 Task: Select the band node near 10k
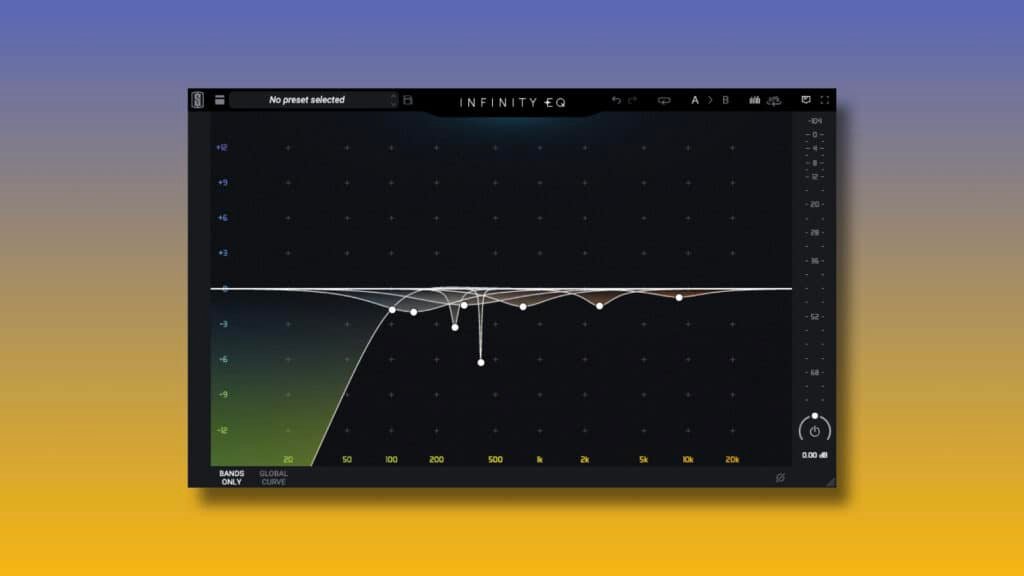(x=679, y=298)
